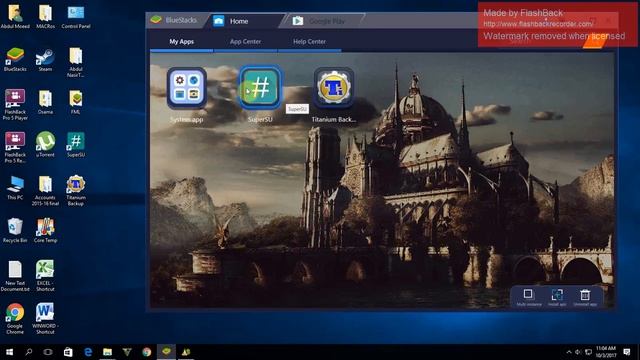
Task: Open the Recycle Bin
Action: [x=15, y=231]
